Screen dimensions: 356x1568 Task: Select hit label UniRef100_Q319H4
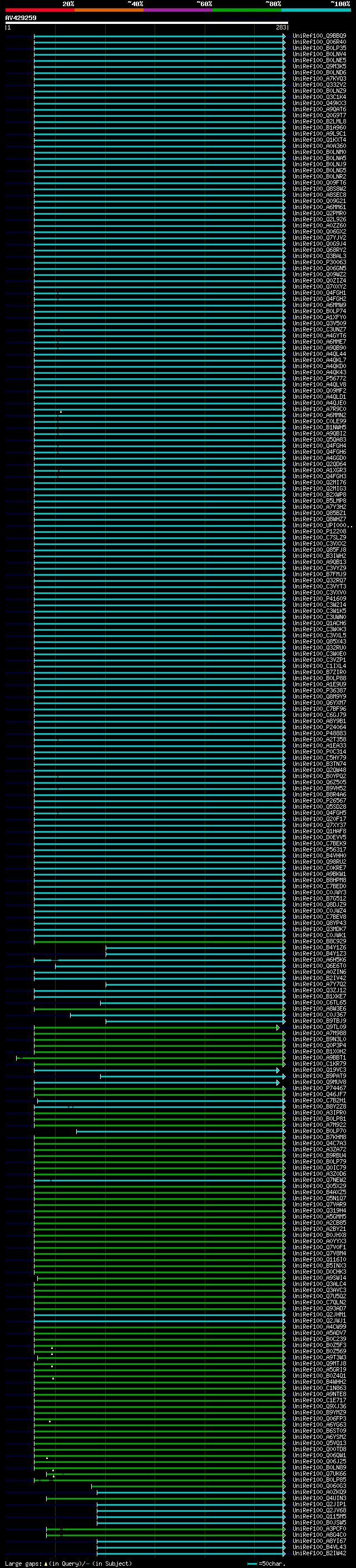click(319, 1211)
